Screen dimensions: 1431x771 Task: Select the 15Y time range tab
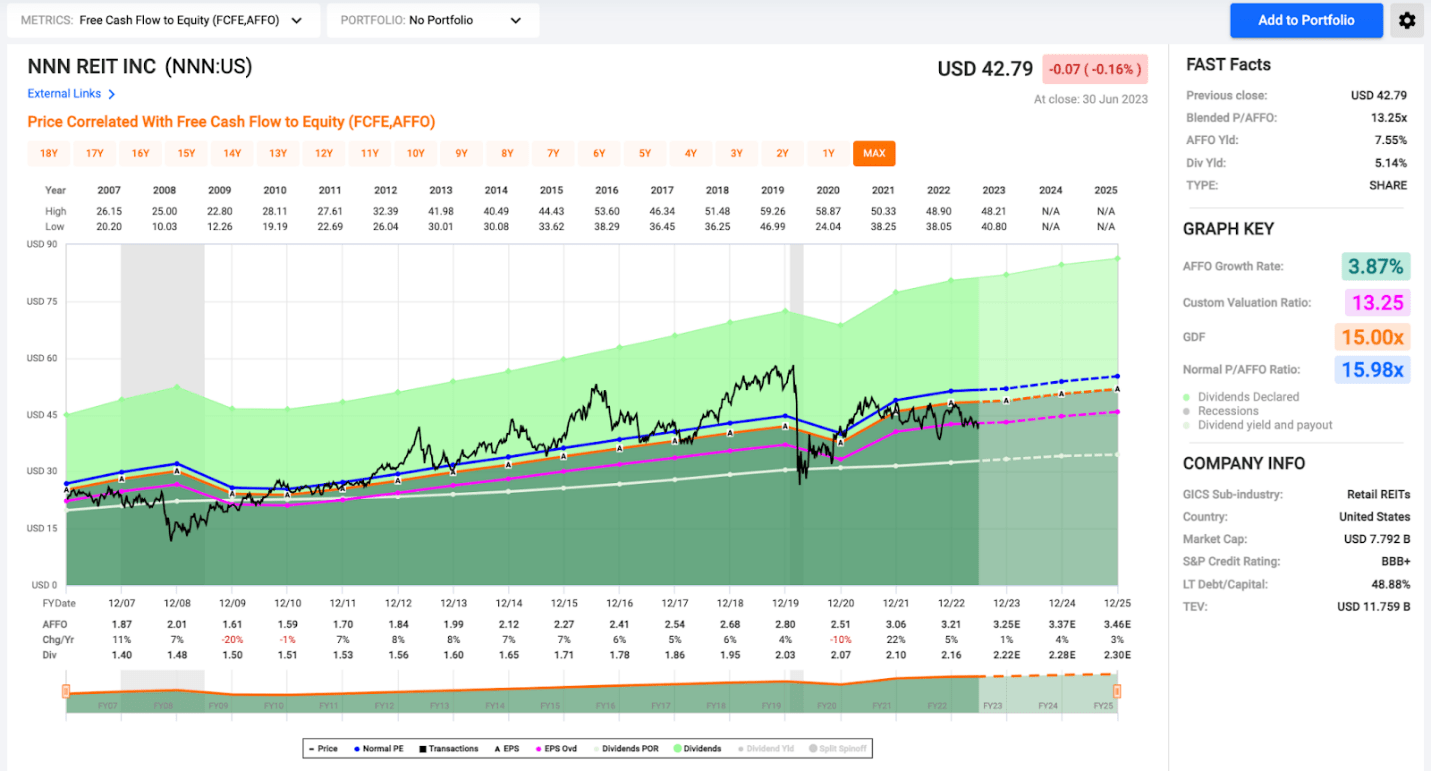187,153
